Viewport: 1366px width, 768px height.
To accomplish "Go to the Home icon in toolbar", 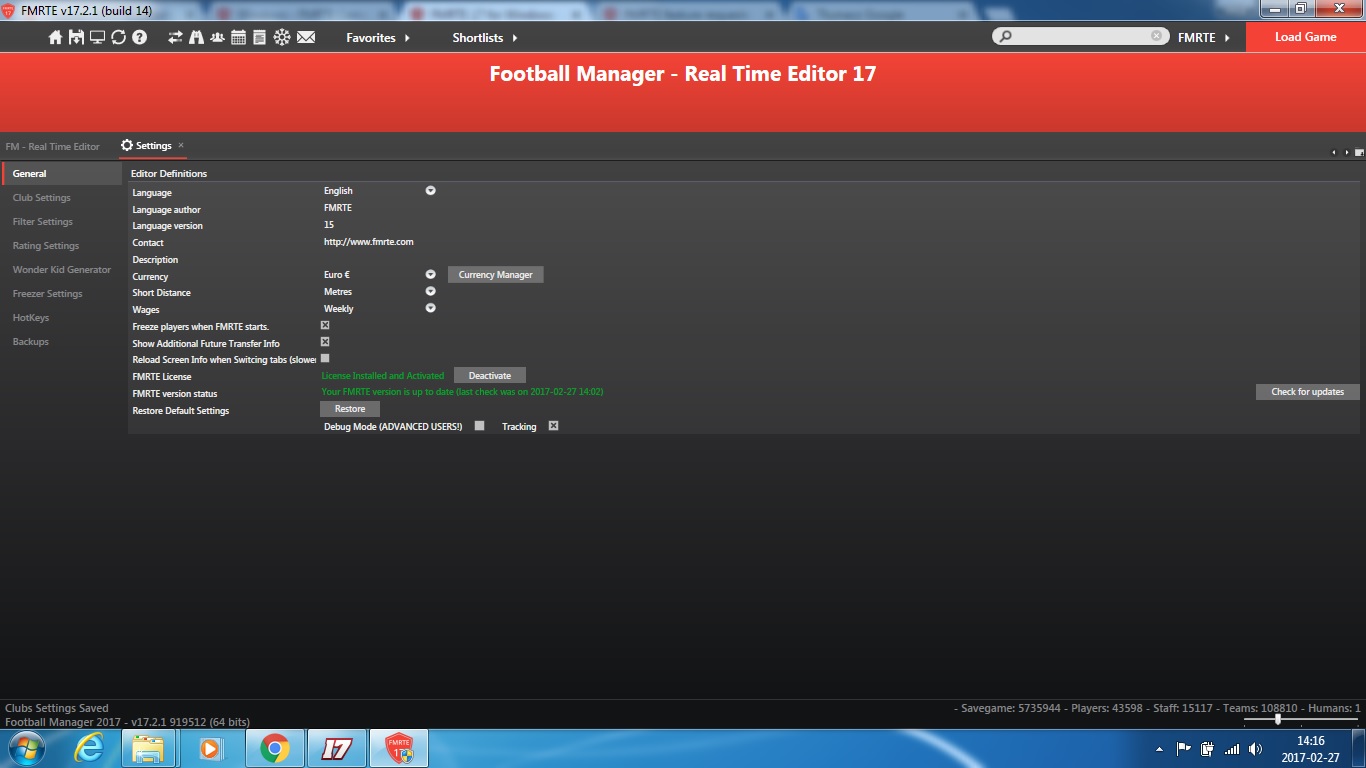I will pyautogui.click(x=56, y=37).
